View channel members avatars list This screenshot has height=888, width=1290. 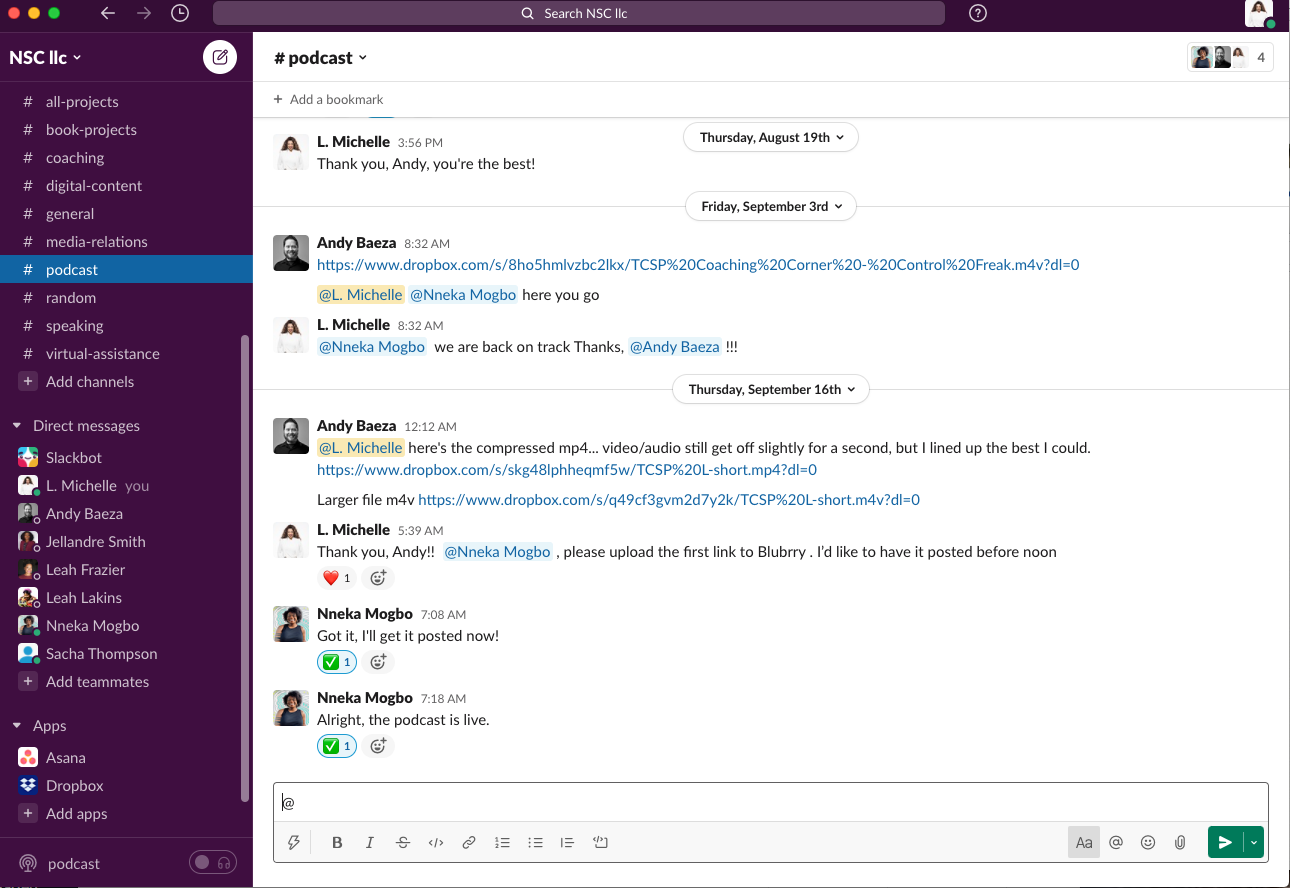point(1230,57)
